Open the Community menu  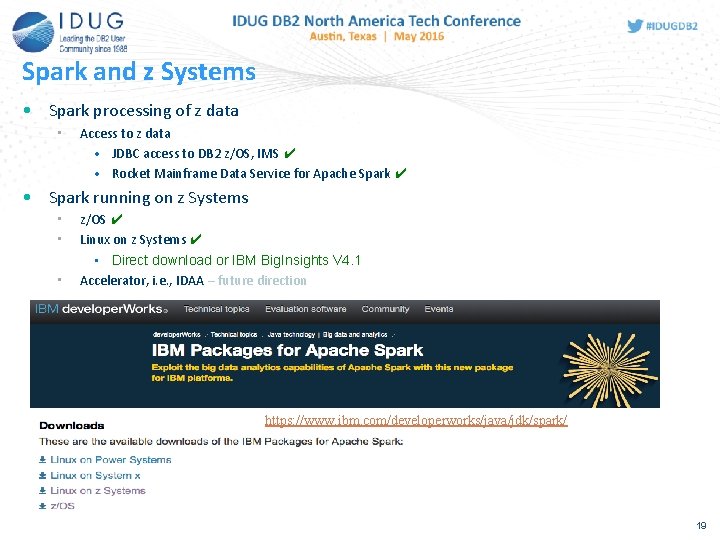[x=385, y=309]
